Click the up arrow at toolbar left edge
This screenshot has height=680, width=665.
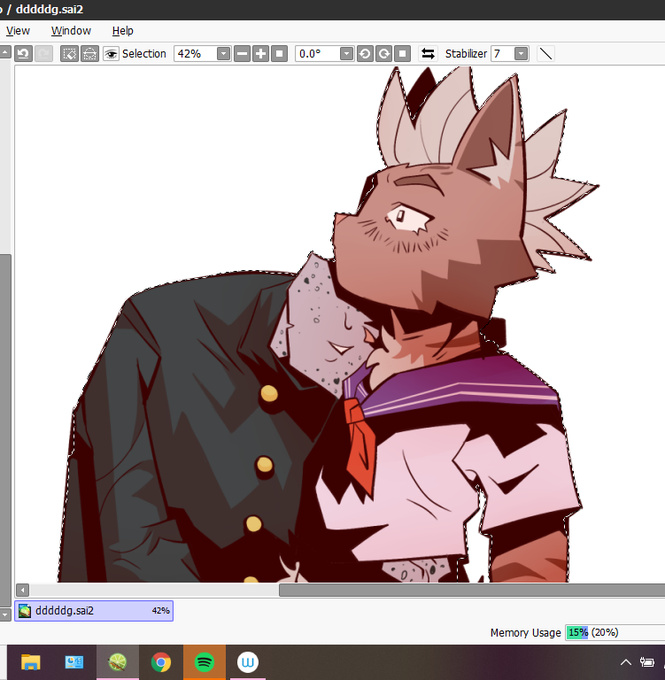[5, 53]
